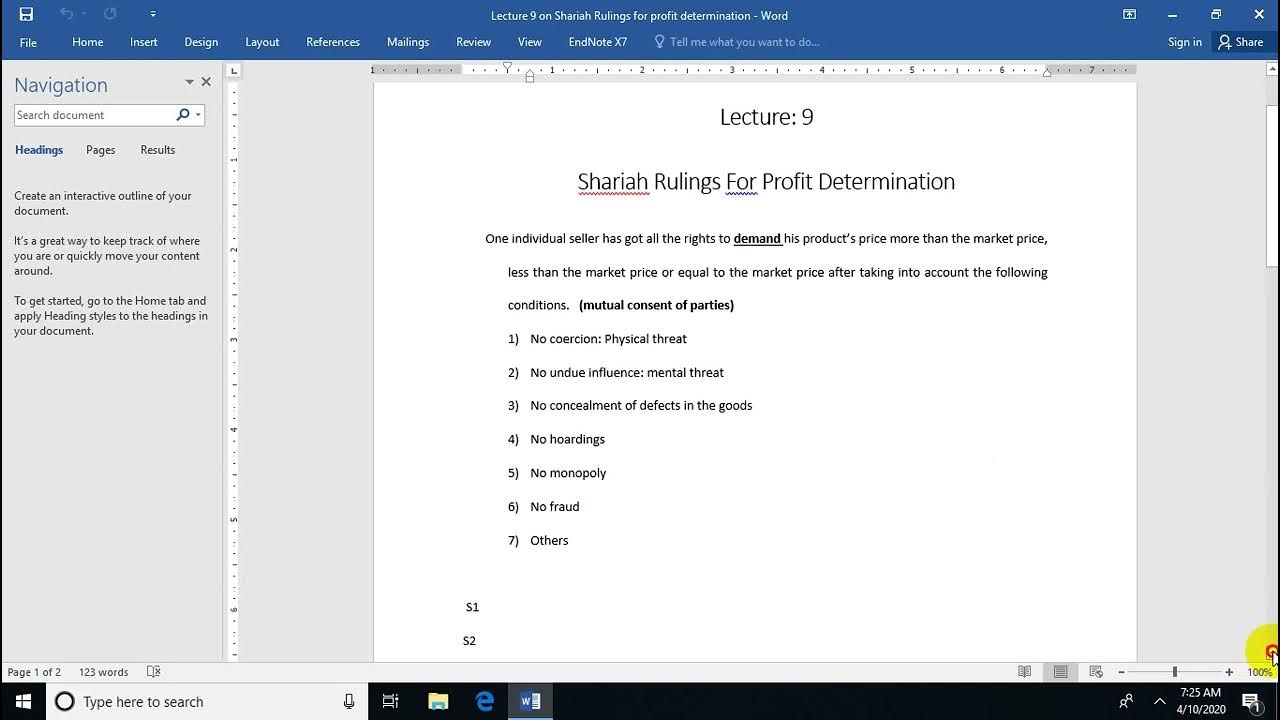Click the magnifier search icon in Navigation
Screen dimensions: 1280x720
183,115
